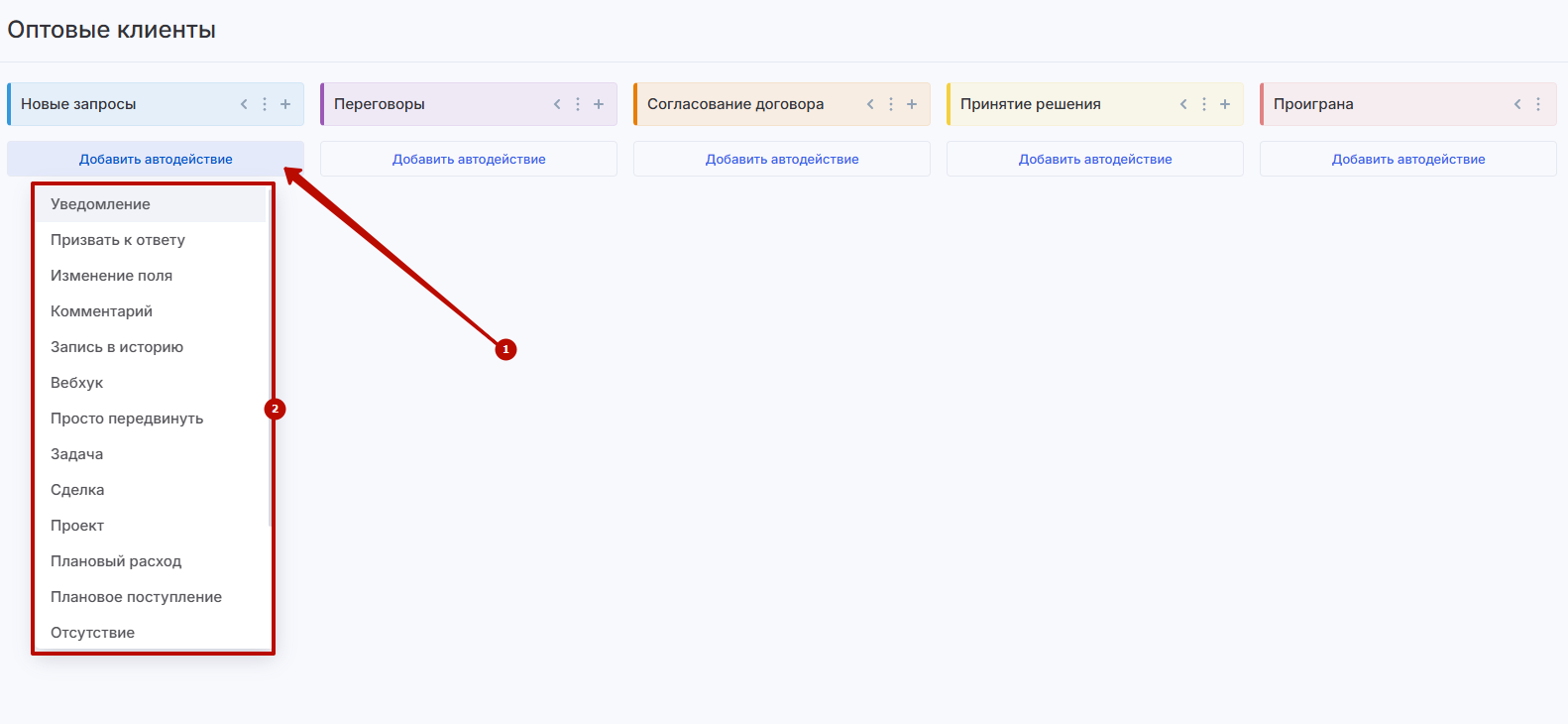The image size is (1568, 724).
Task: Collapse Согласование договора column with chevron
Action: pos(870,104)
